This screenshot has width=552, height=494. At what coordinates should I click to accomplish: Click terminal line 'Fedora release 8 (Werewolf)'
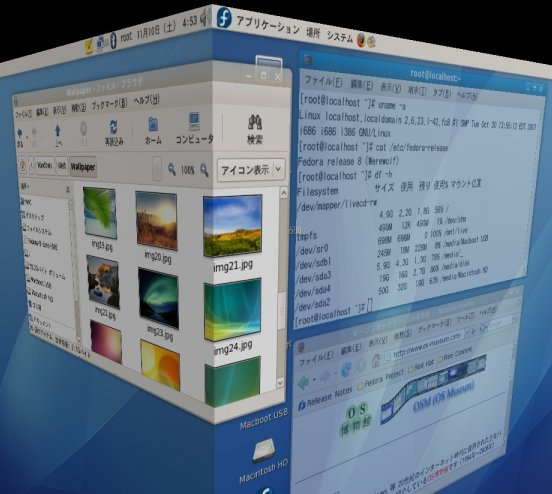click(348, 162)
